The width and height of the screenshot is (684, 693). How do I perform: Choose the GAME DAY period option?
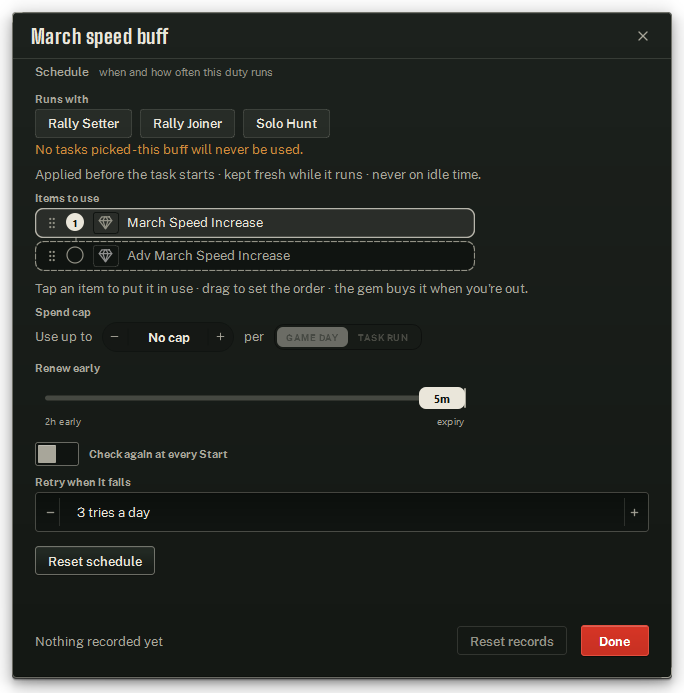pyautogui.click(x=312, y=337)
